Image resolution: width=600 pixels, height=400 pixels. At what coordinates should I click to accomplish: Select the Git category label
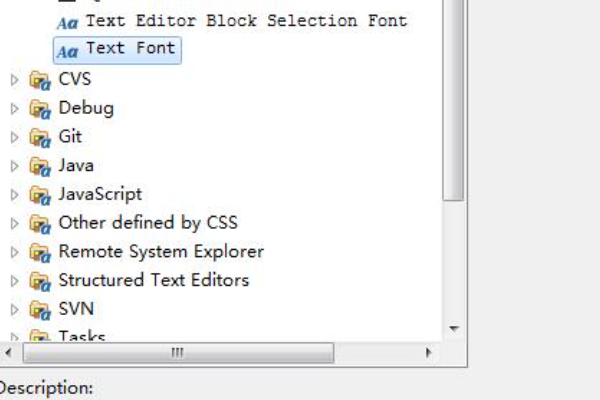click(70, 136)
